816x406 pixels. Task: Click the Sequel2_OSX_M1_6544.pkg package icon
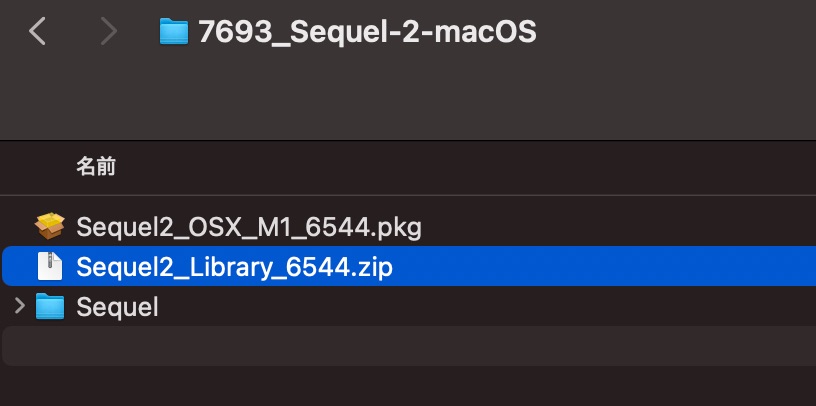point(49,227)
